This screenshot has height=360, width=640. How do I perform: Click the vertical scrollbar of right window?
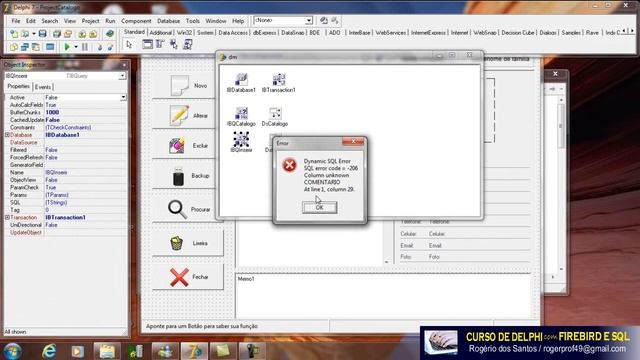click(562, 184)
